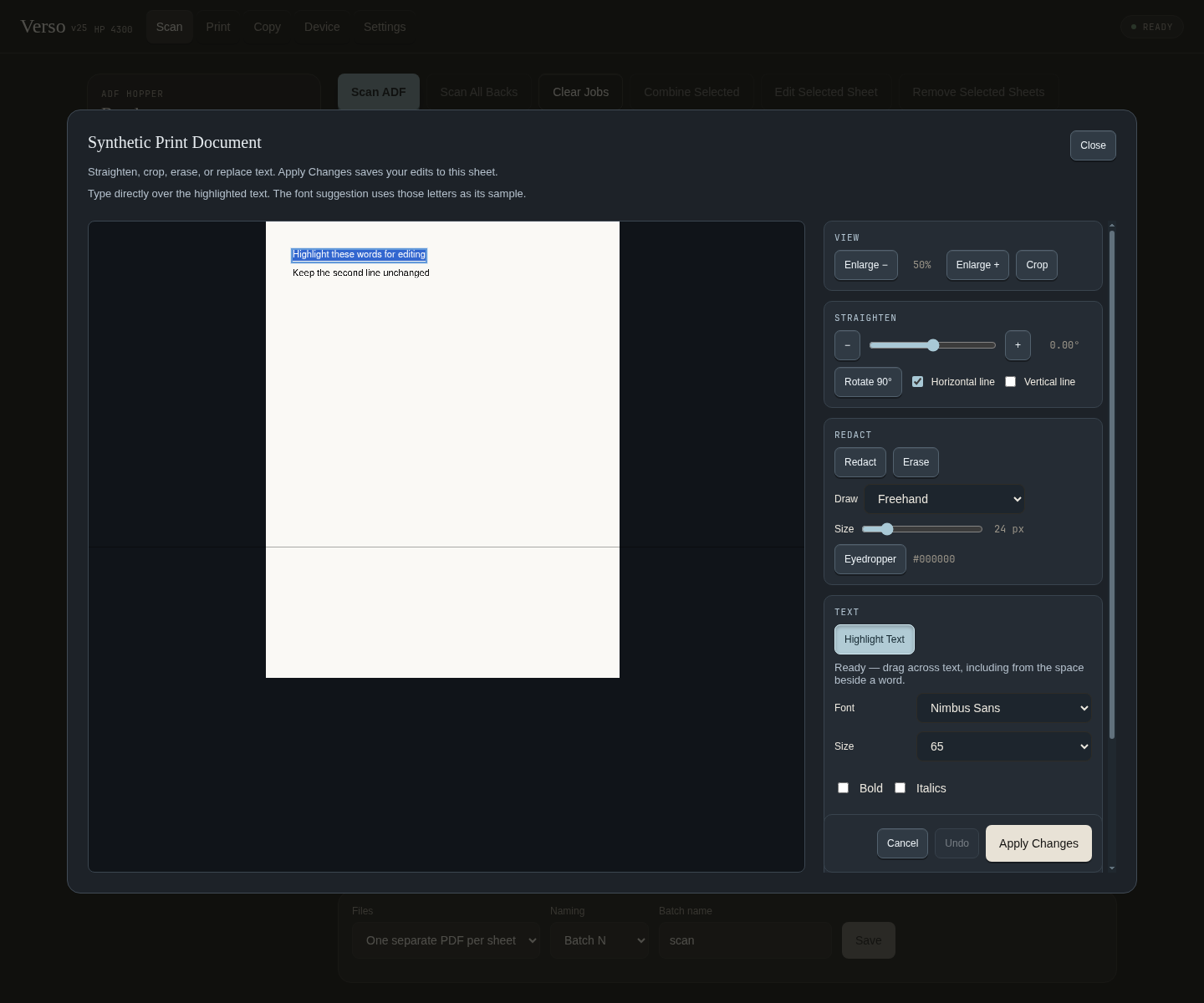The image size is (1204, 1003).
Task: Click the tool panel vertical scrollbar
Action: 1111,485
